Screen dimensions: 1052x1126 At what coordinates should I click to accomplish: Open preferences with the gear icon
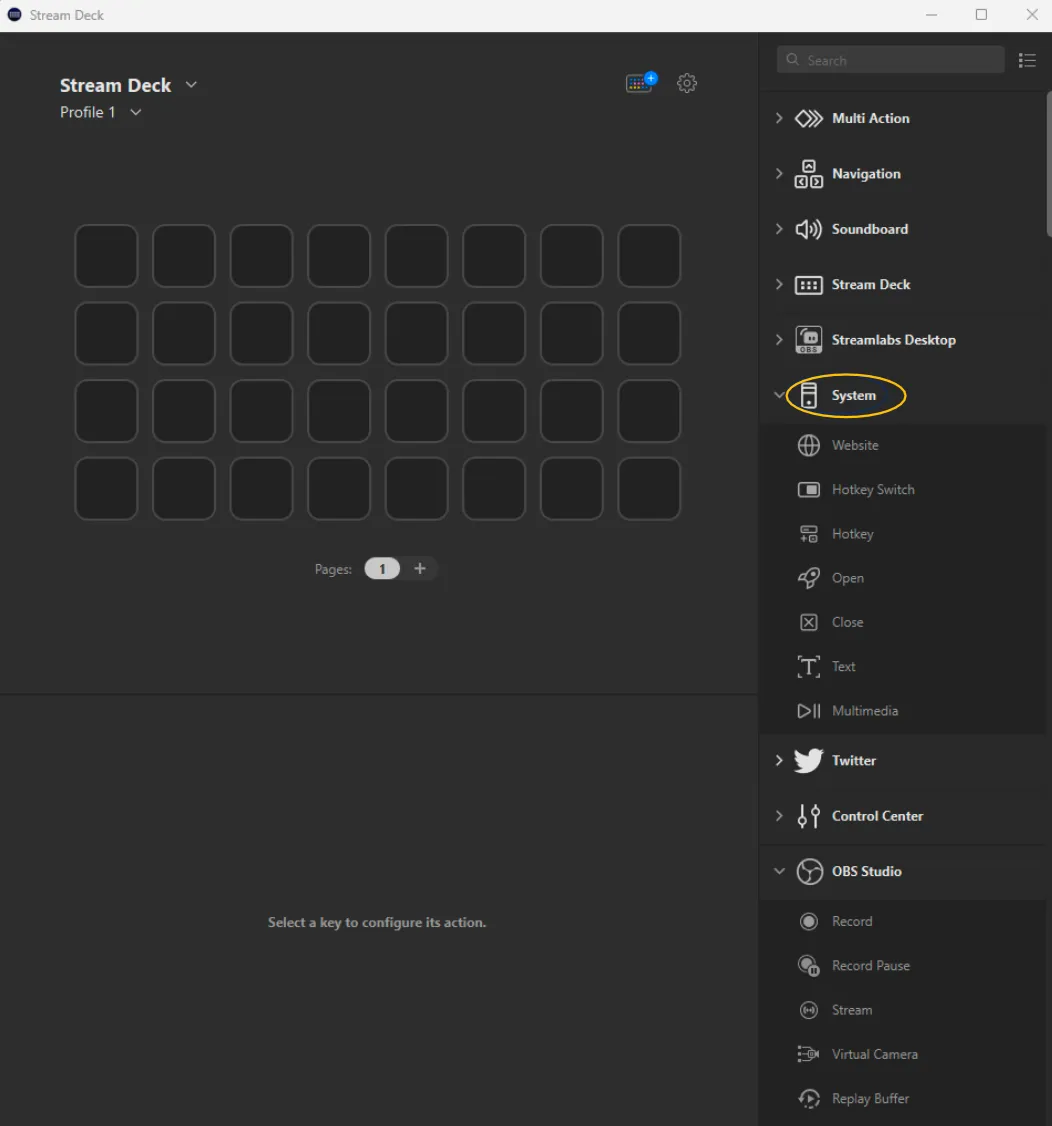click(687, 83)
